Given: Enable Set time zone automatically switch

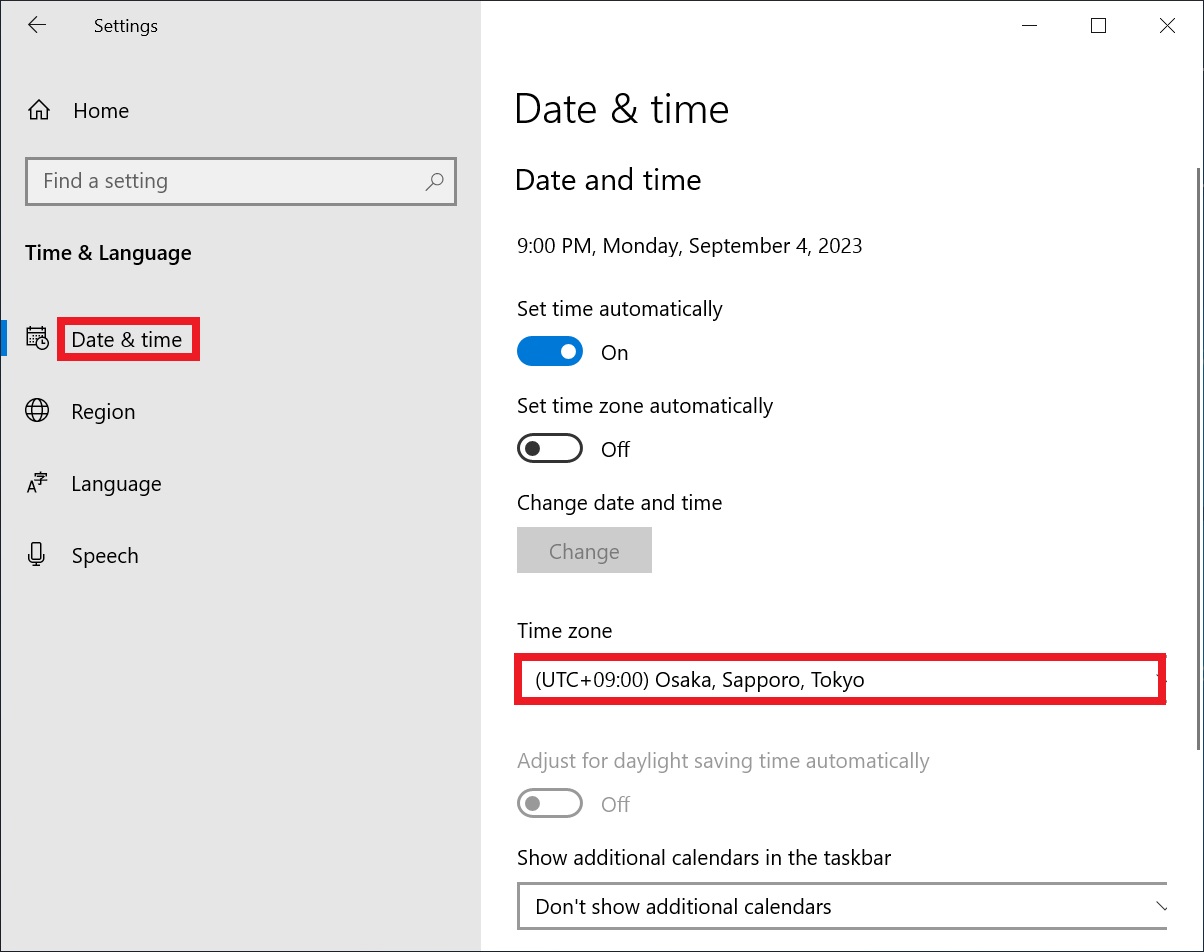Looking at the screenshot, I should pyautogui.click(x=550, y=449).
